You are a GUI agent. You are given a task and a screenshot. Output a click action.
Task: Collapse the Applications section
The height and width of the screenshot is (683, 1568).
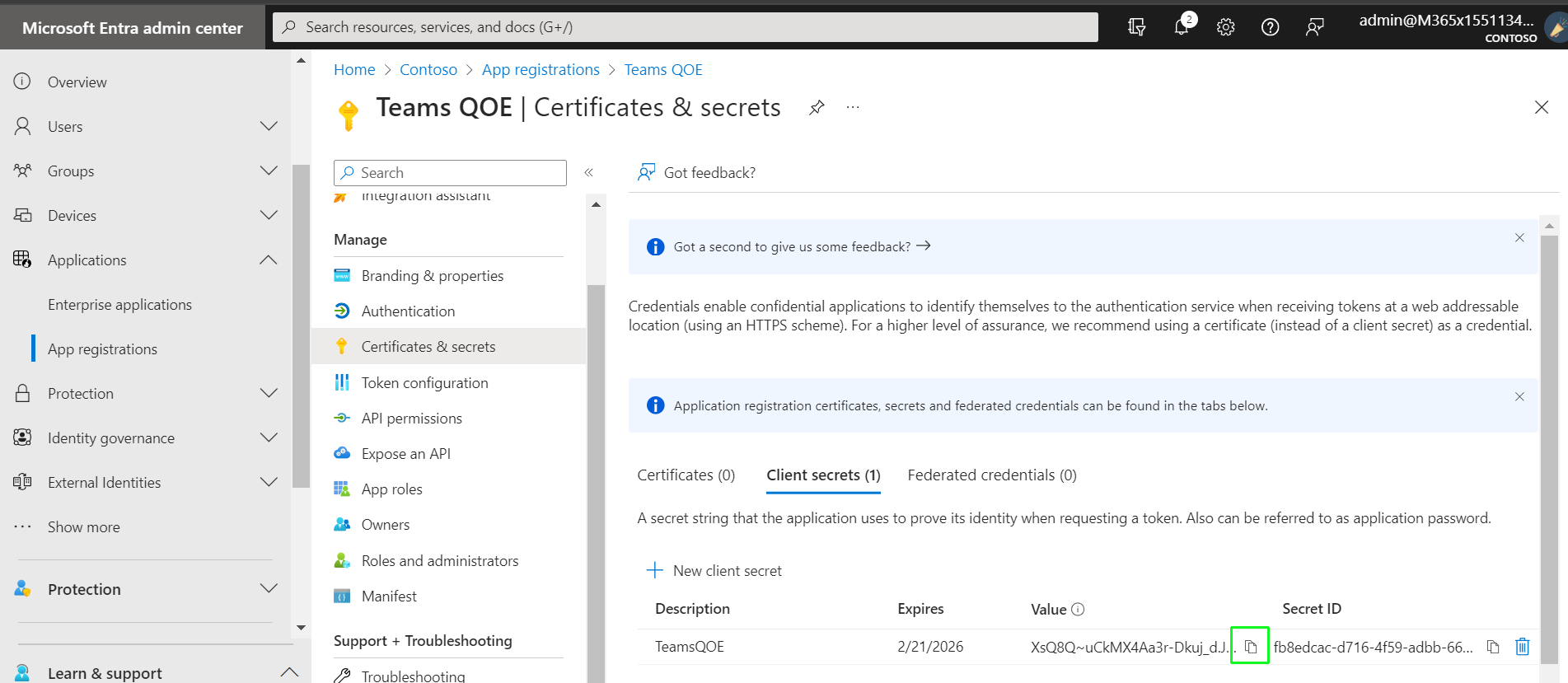tap(269, 260)
